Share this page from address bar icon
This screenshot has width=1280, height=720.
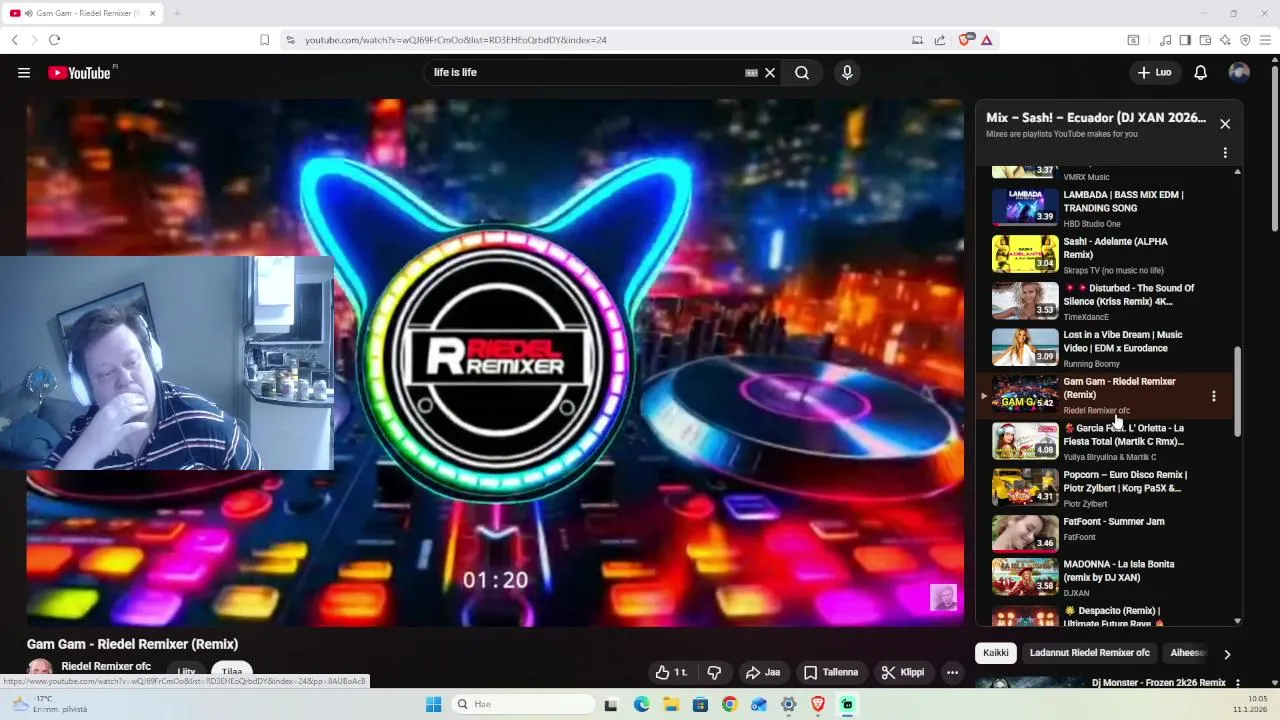[940, 40]
